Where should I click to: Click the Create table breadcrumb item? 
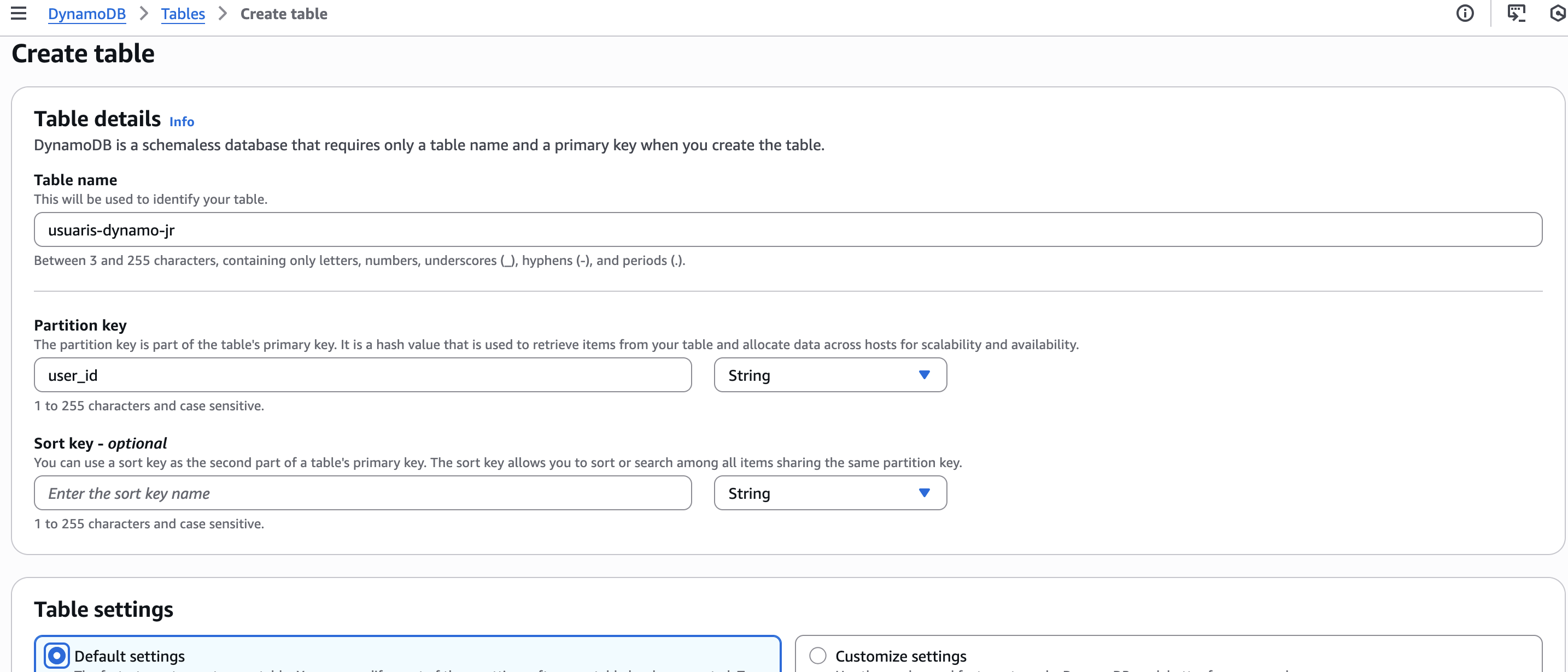[x=284, y=13]
